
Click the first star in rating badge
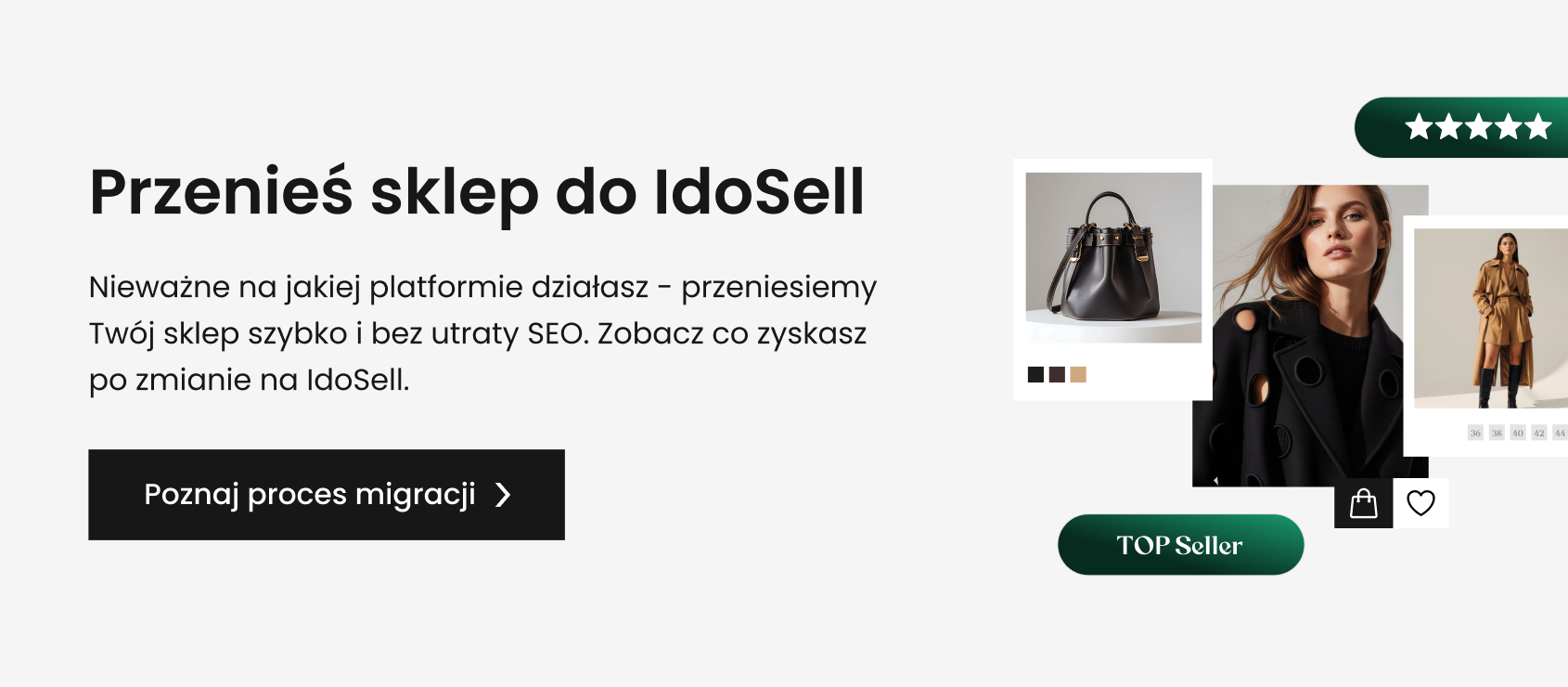tap(1420, 127)
